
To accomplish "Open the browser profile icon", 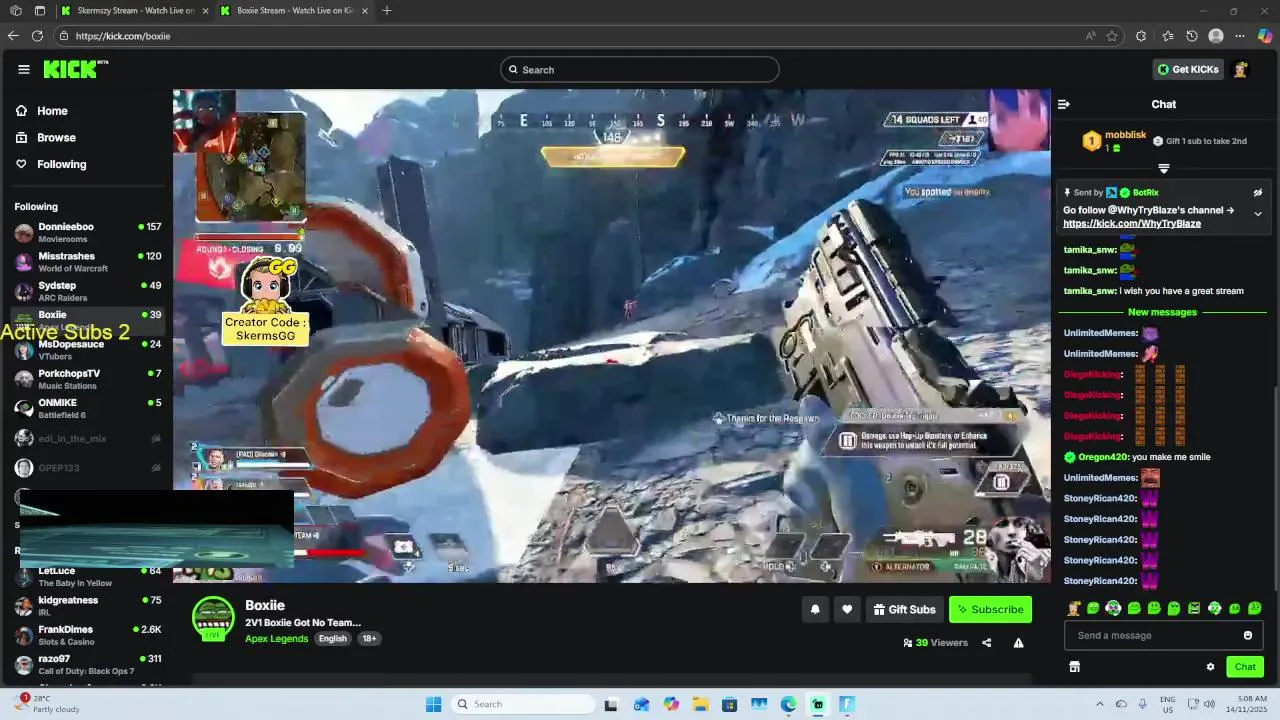I will (1216, 36).
